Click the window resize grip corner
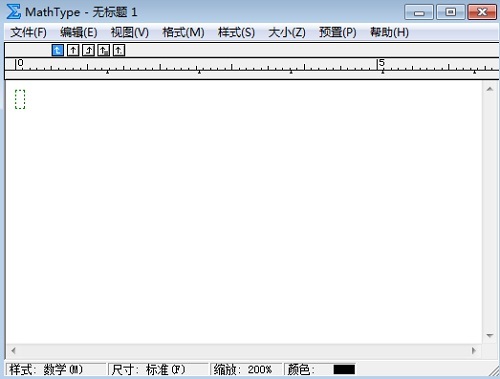500x379 pixels. [493, 371]
